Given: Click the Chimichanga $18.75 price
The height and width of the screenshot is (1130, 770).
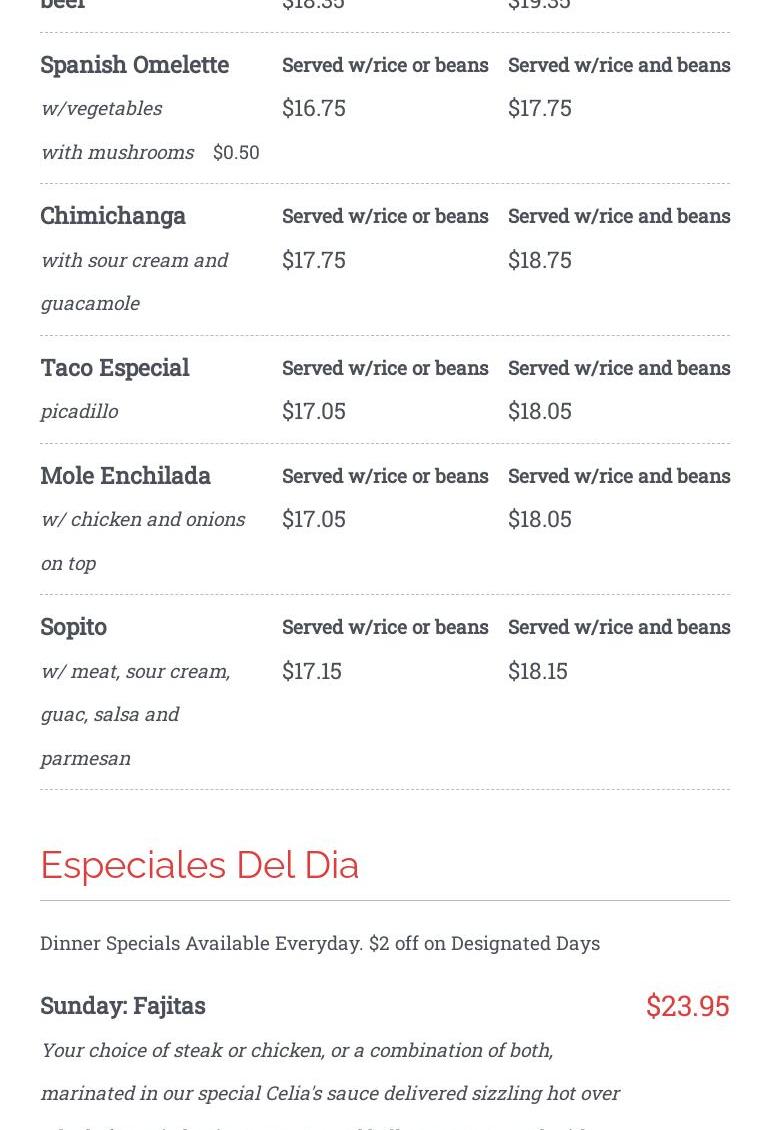Looking at the screenshot, I should [x=539, y=259].
